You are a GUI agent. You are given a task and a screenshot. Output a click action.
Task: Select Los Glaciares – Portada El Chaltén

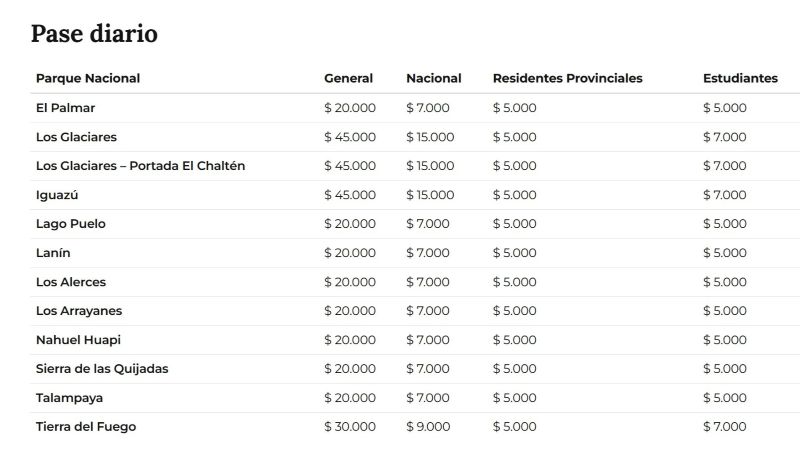tap(140, 166)
